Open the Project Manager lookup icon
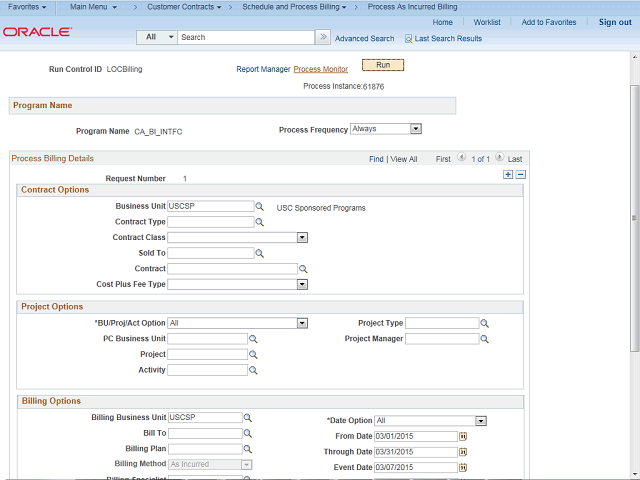 (x=485, y=339)
